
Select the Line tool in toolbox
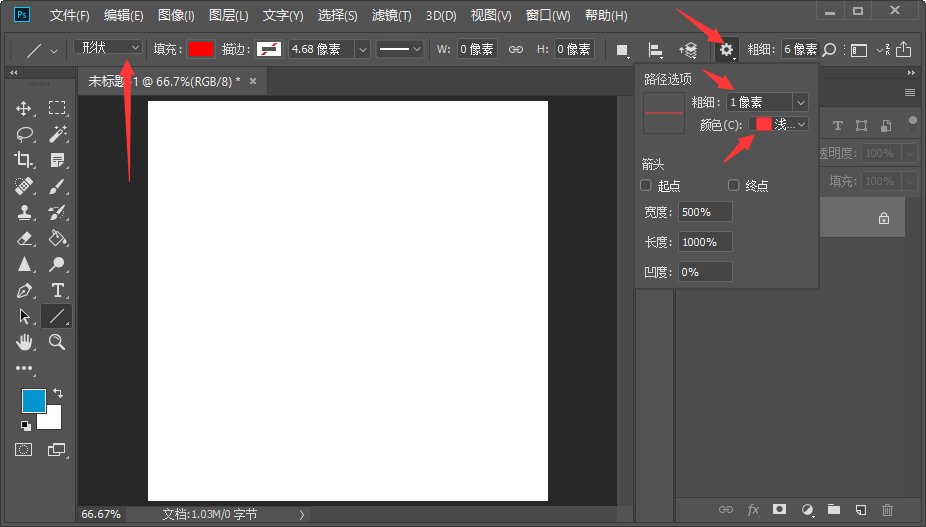[x=57, y=316]
